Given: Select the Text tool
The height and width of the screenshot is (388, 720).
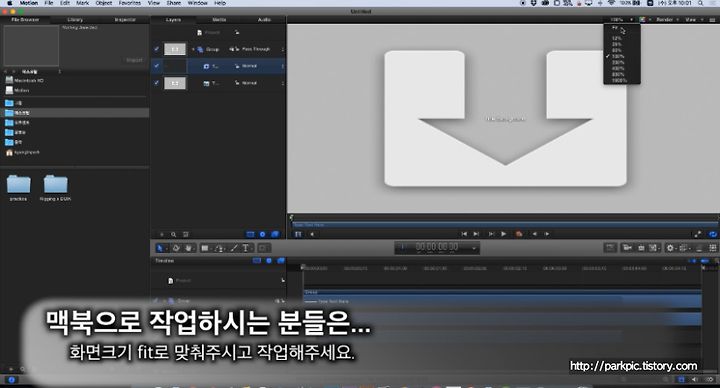Looking at the screenshot, I should (246, 248).
